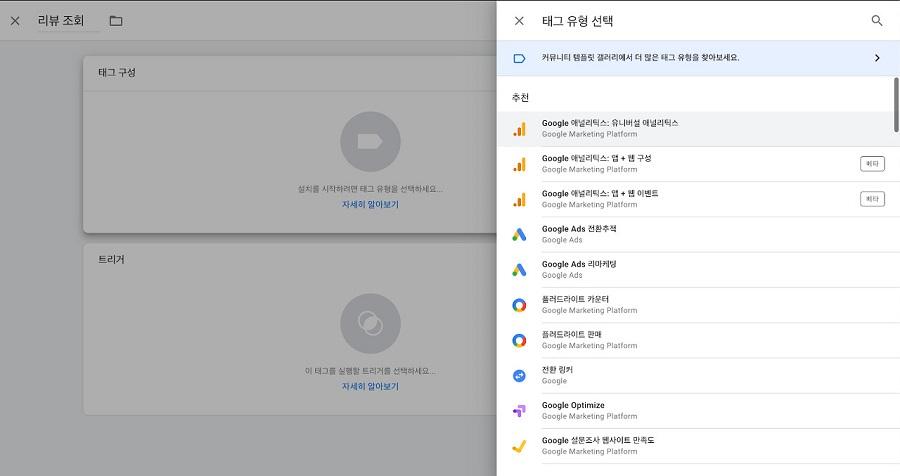Click the trigger placeholder circle icon
900x476 pixels.
click(370, 323)
